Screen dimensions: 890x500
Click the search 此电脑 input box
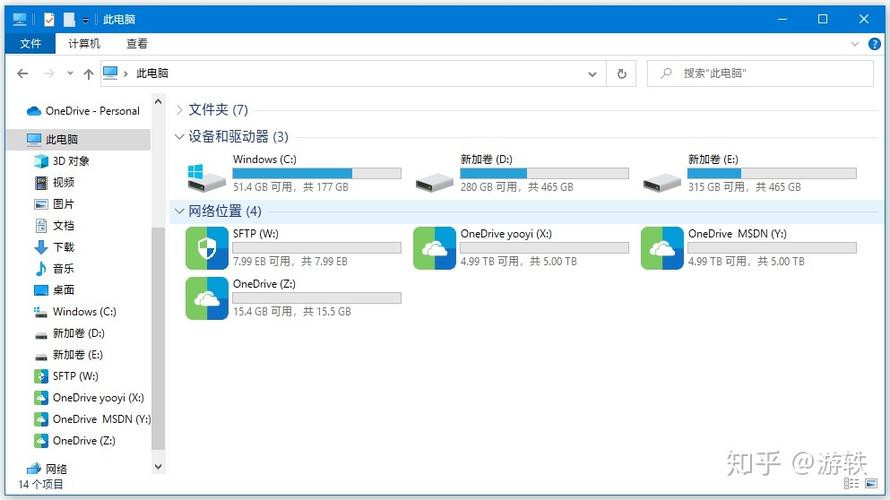[760, 73]
